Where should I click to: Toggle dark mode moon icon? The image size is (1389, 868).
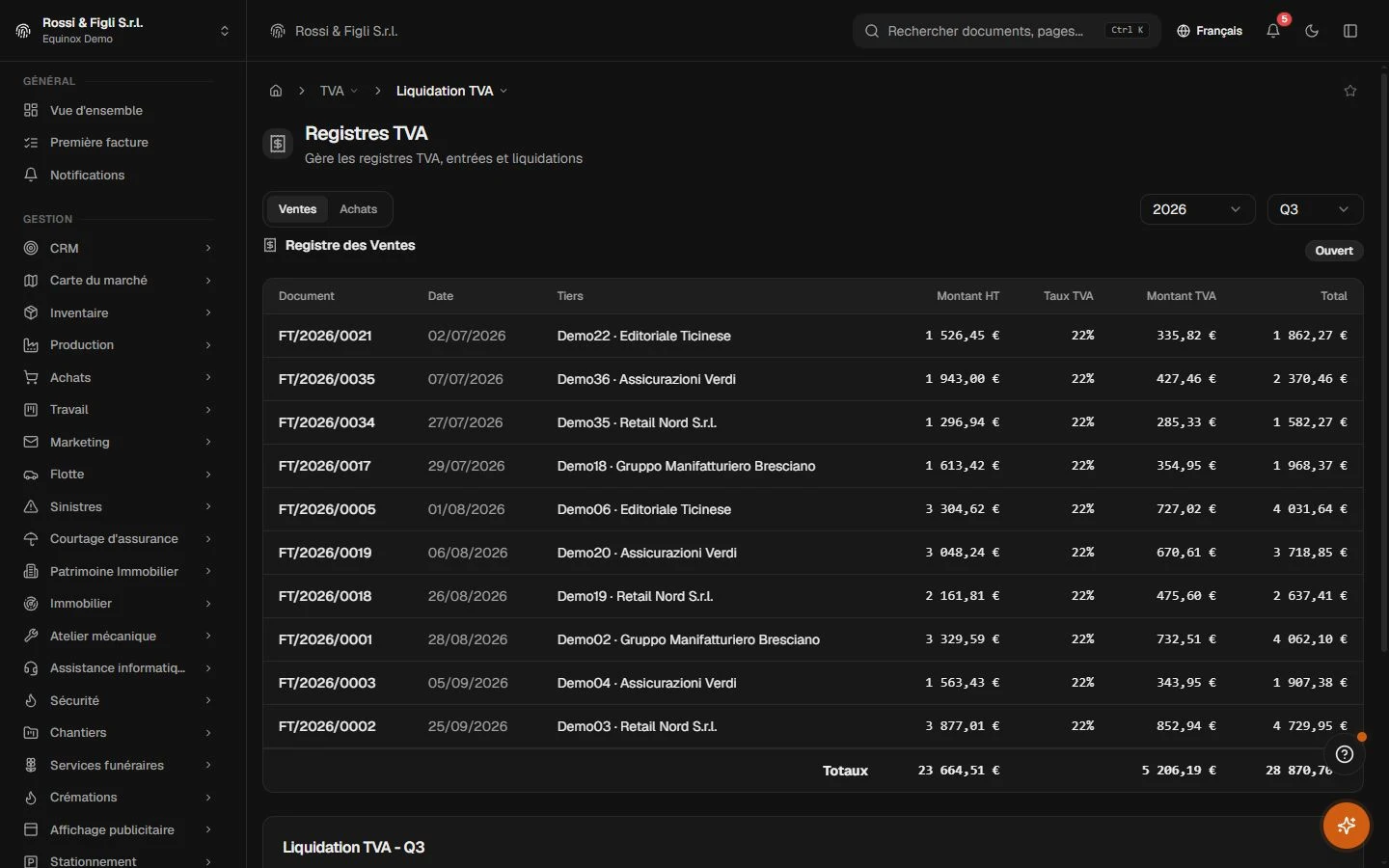[1312, 31]
